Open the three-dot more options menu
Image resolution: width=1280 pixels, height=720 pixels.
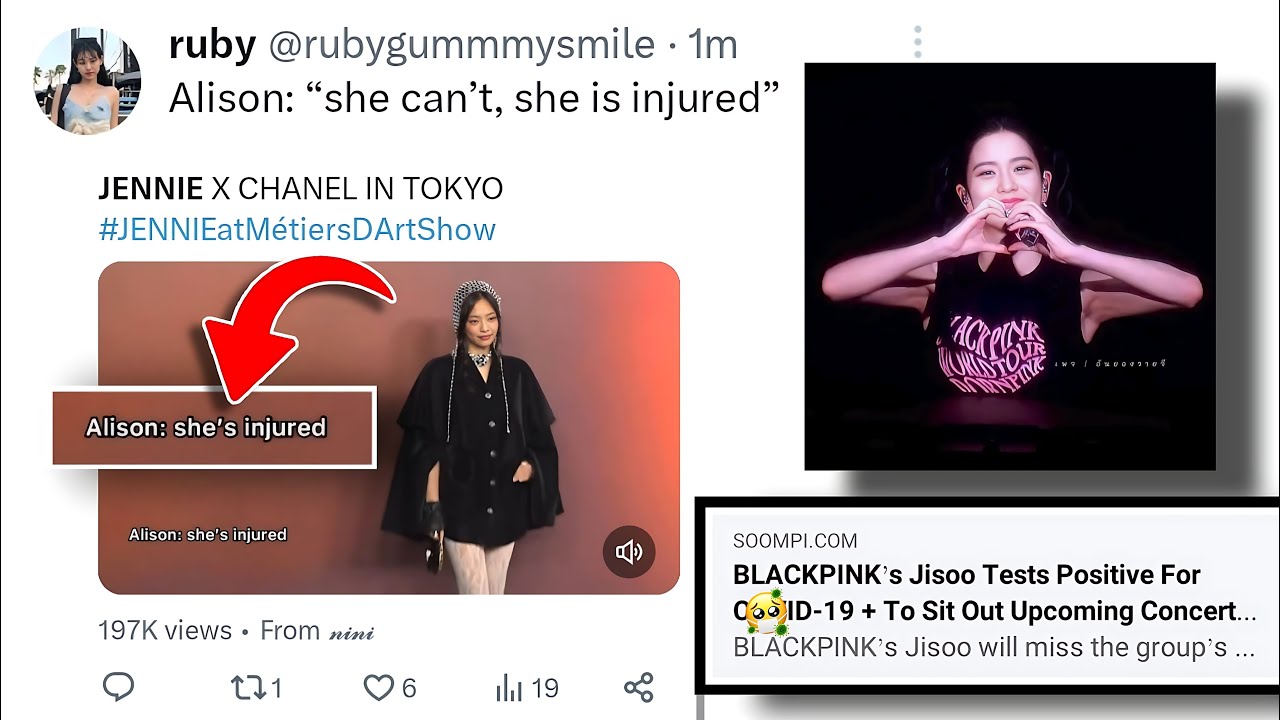point(917,42)
